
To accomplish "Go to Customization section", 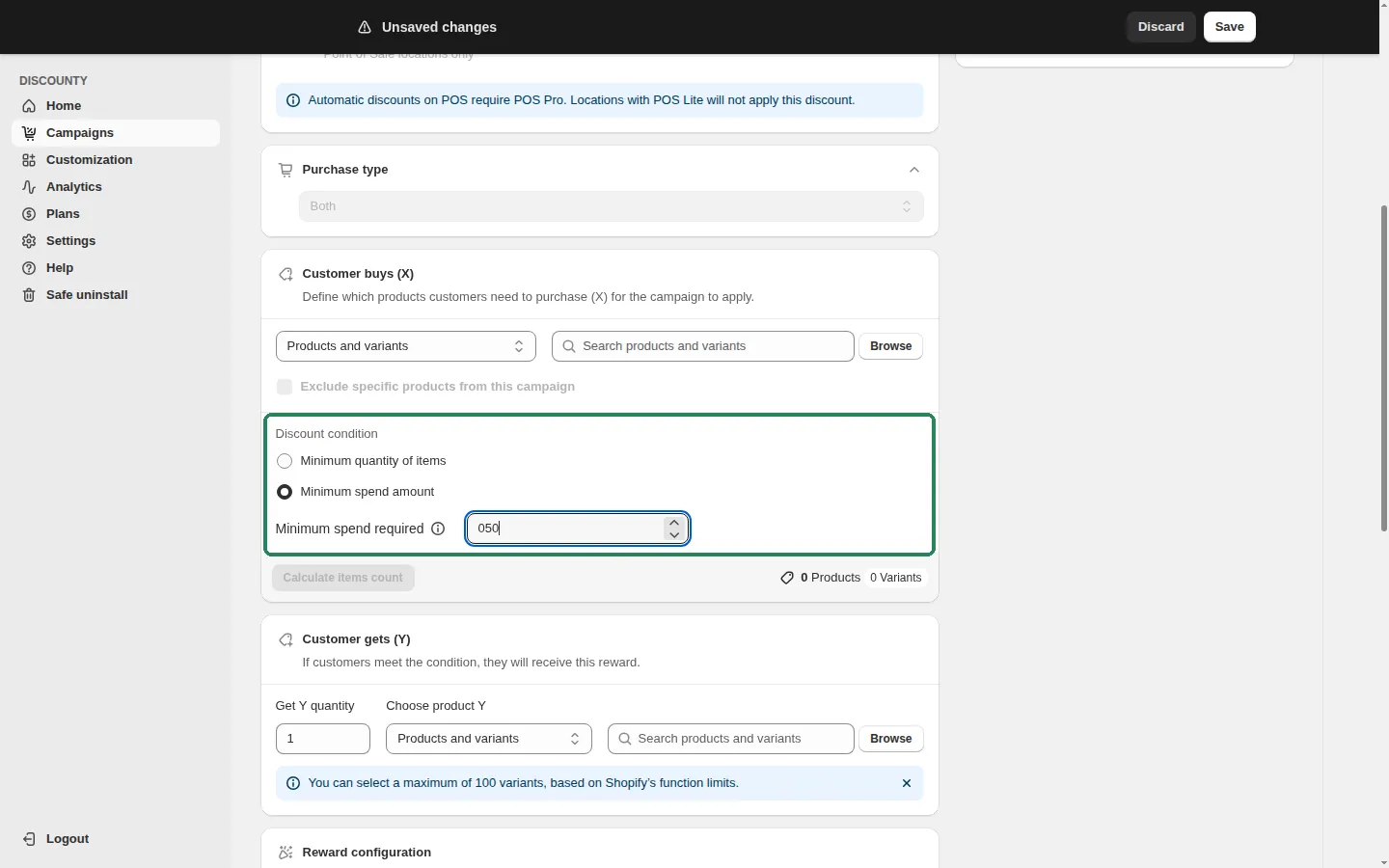I will click(116, 160).
